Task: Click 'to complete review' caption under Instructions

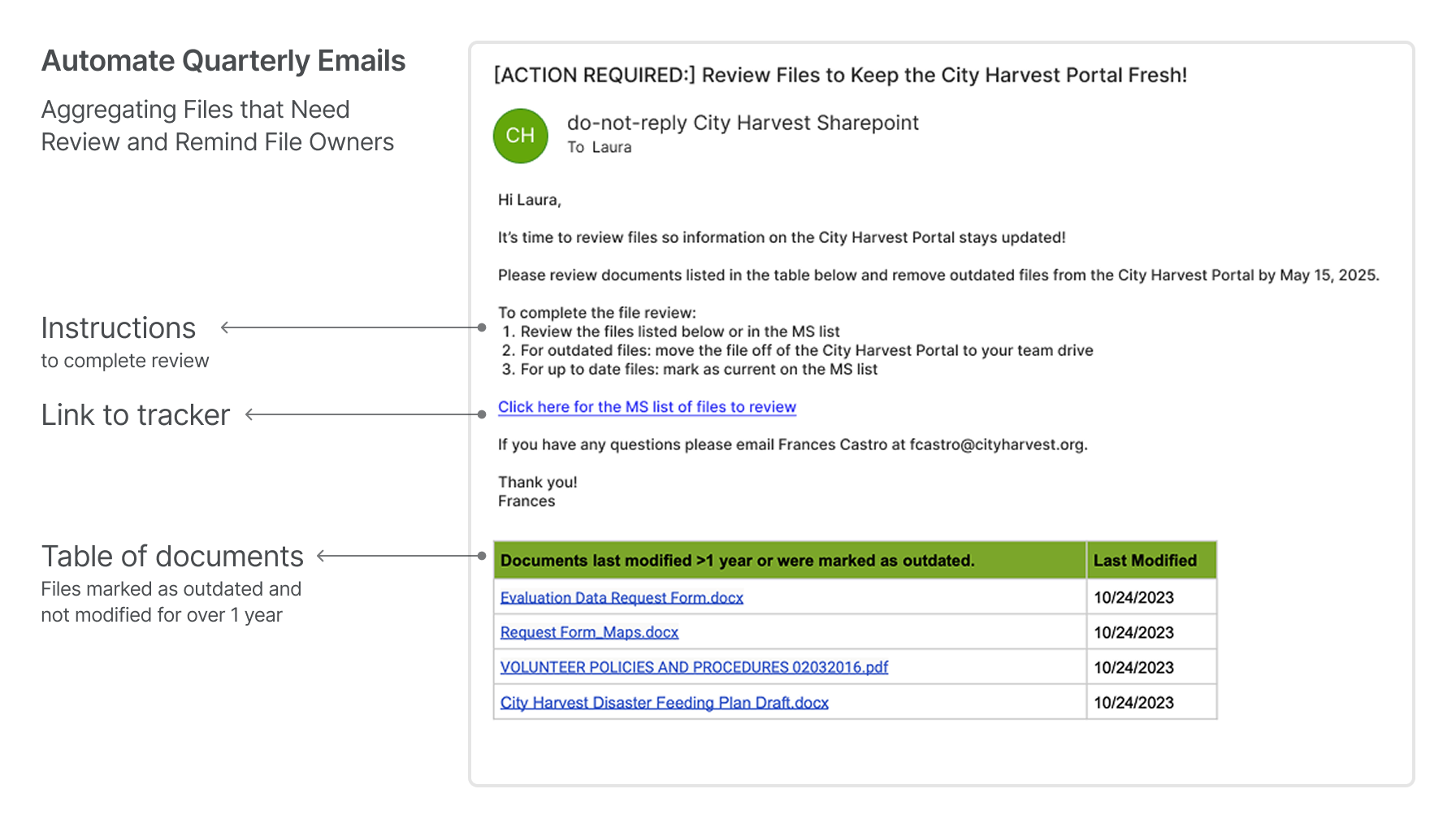Action: point(125,361)
